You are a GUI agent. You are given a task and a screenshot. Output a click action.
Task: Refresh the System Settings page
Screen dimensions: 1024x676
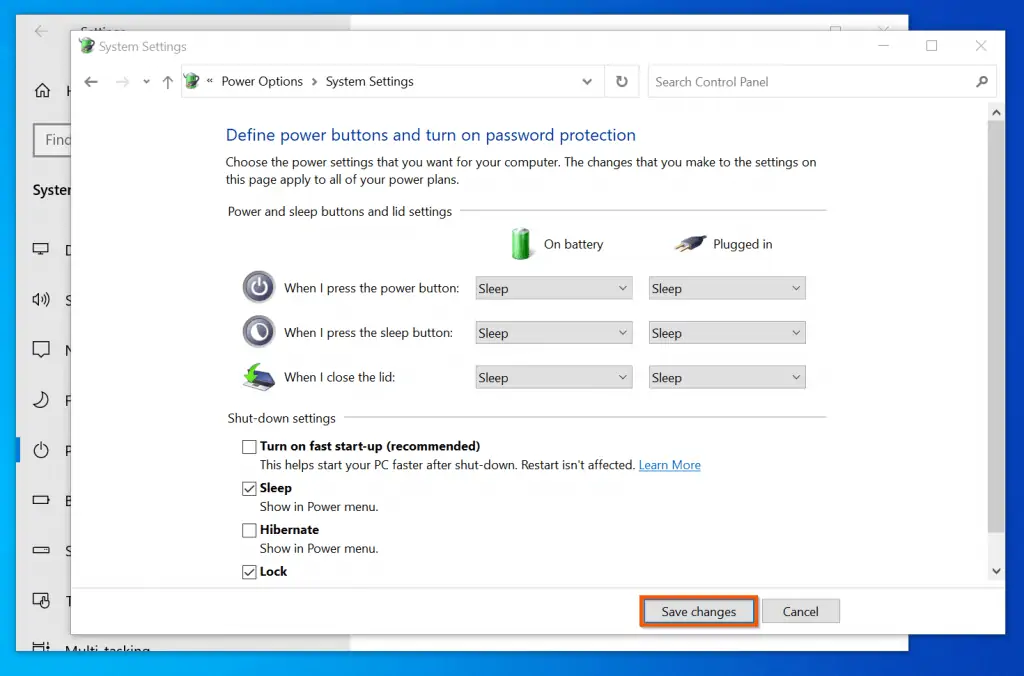tap(622, 82)
